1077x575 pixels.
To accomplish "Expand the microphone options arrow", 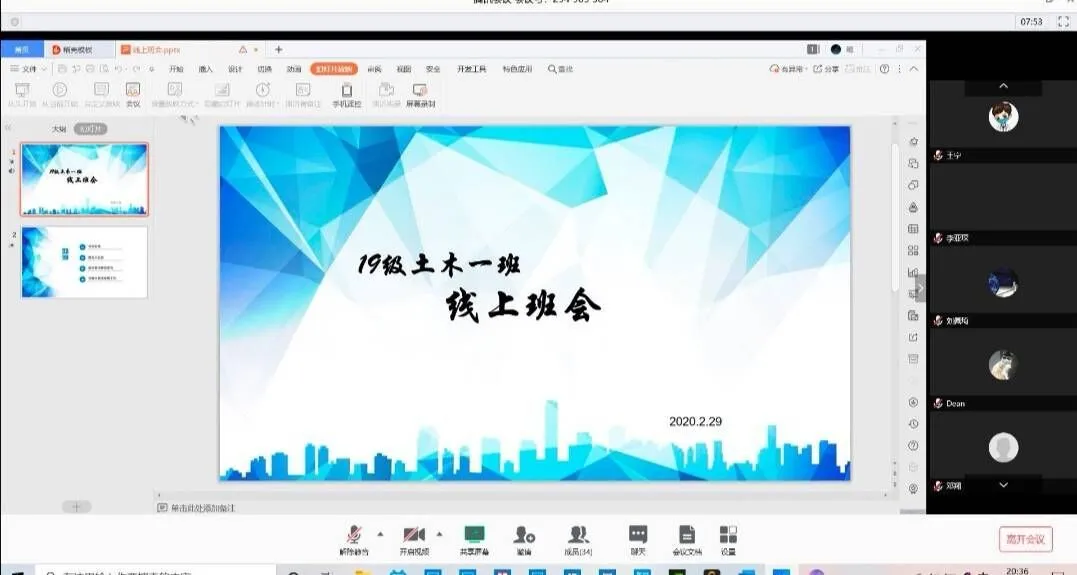I will click(x=380, y=534).
